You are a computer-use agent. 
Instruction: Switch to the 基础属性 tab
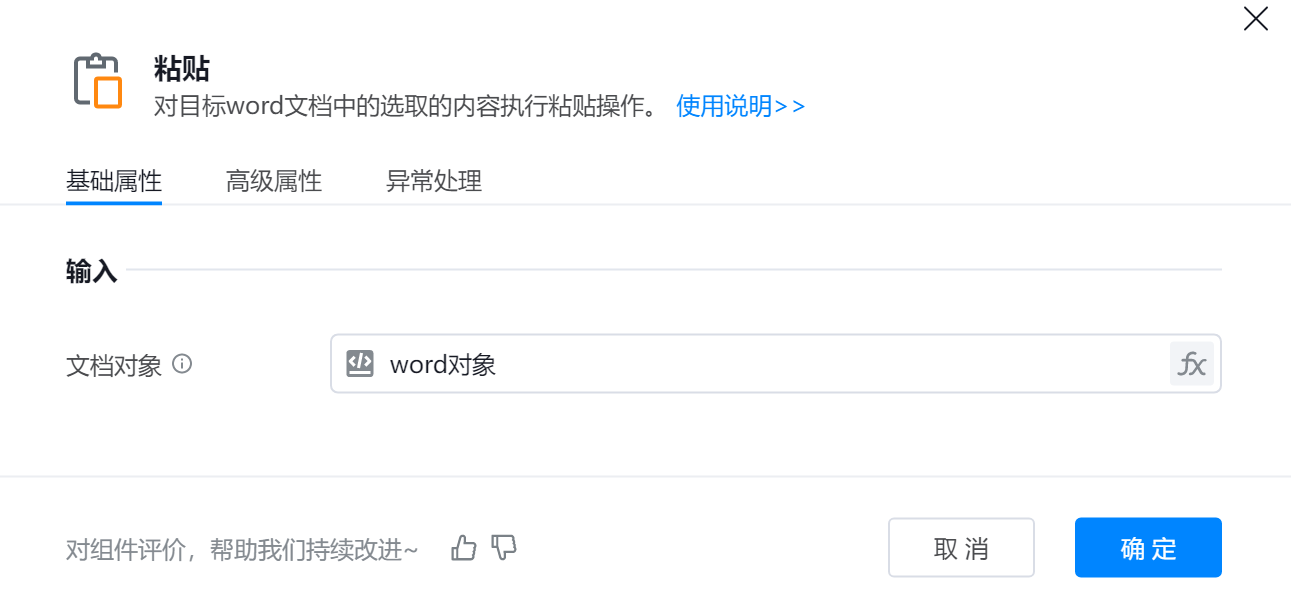pyautogui.click(x=114, y=181)
